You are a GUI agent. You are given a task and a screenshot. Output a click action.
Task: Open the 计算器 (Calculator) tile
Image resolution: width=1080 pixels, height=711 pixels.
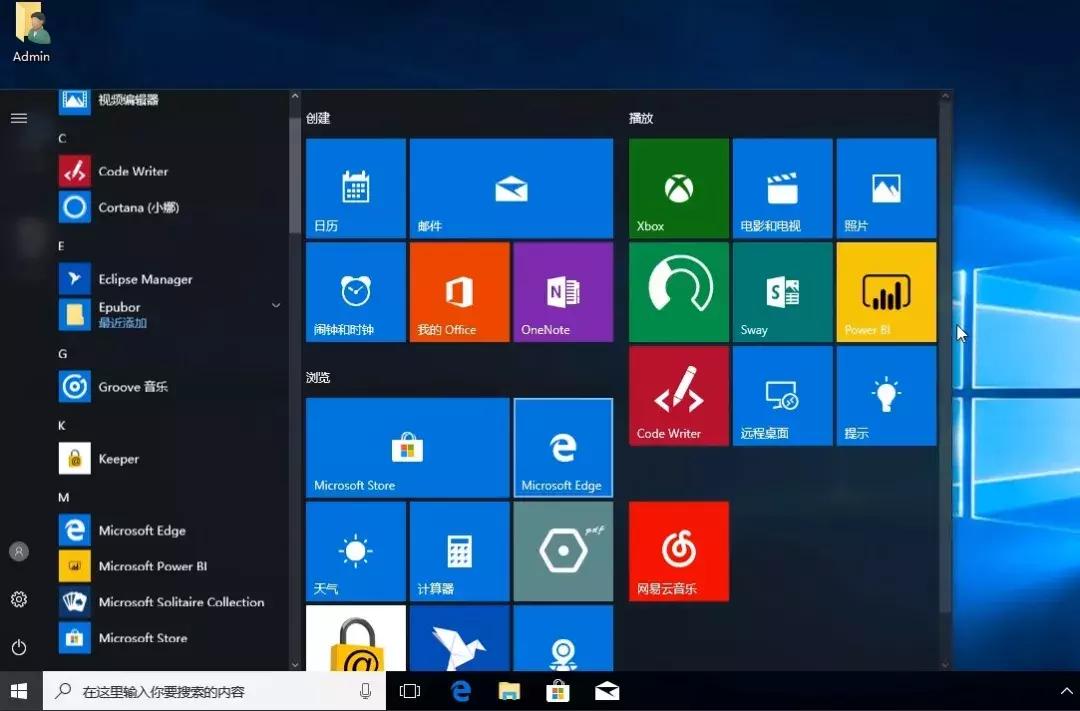pyautogui.click(x=459, y=551)
